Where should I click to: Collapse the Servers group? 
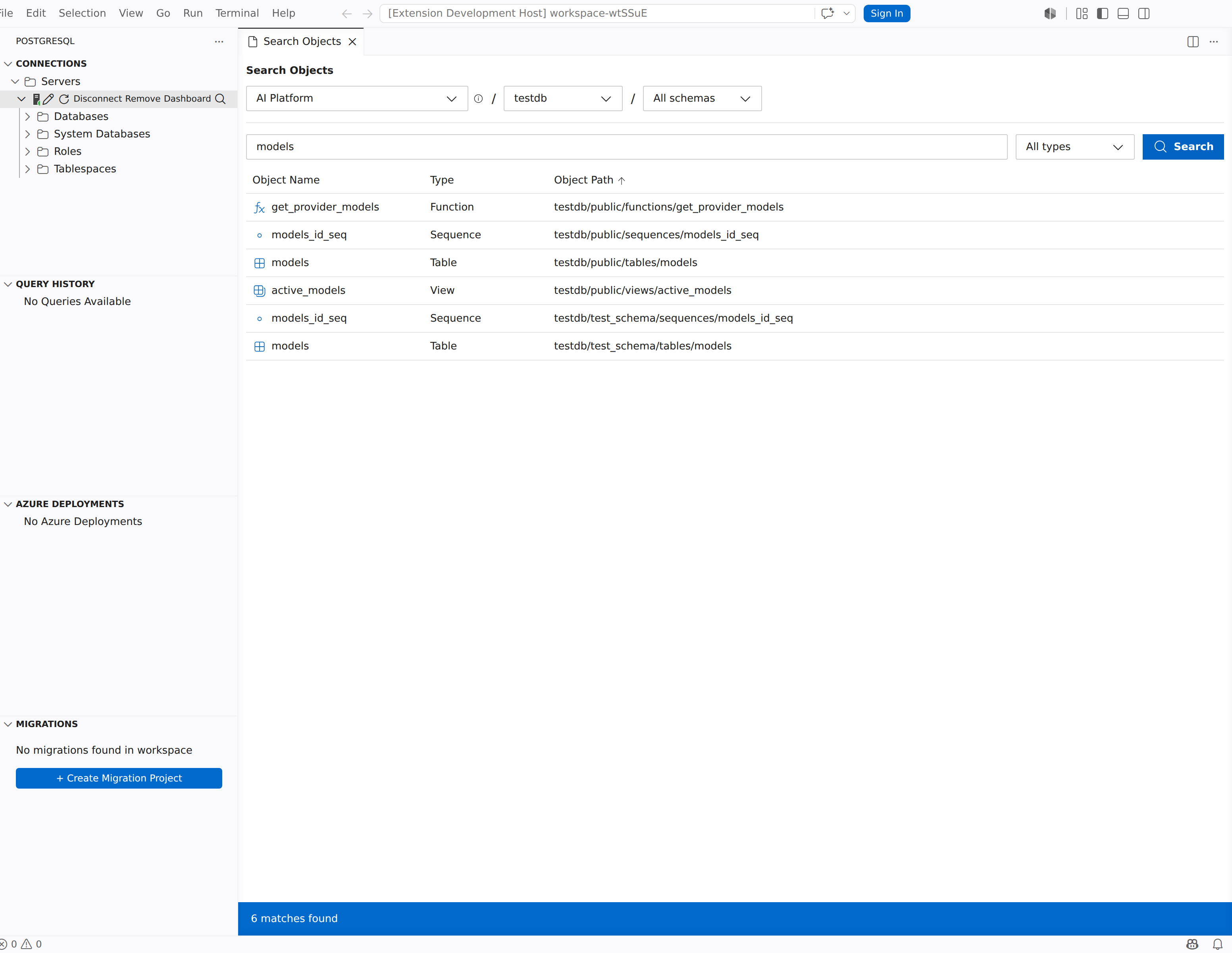pyautogui.click(x=15, y=82)
